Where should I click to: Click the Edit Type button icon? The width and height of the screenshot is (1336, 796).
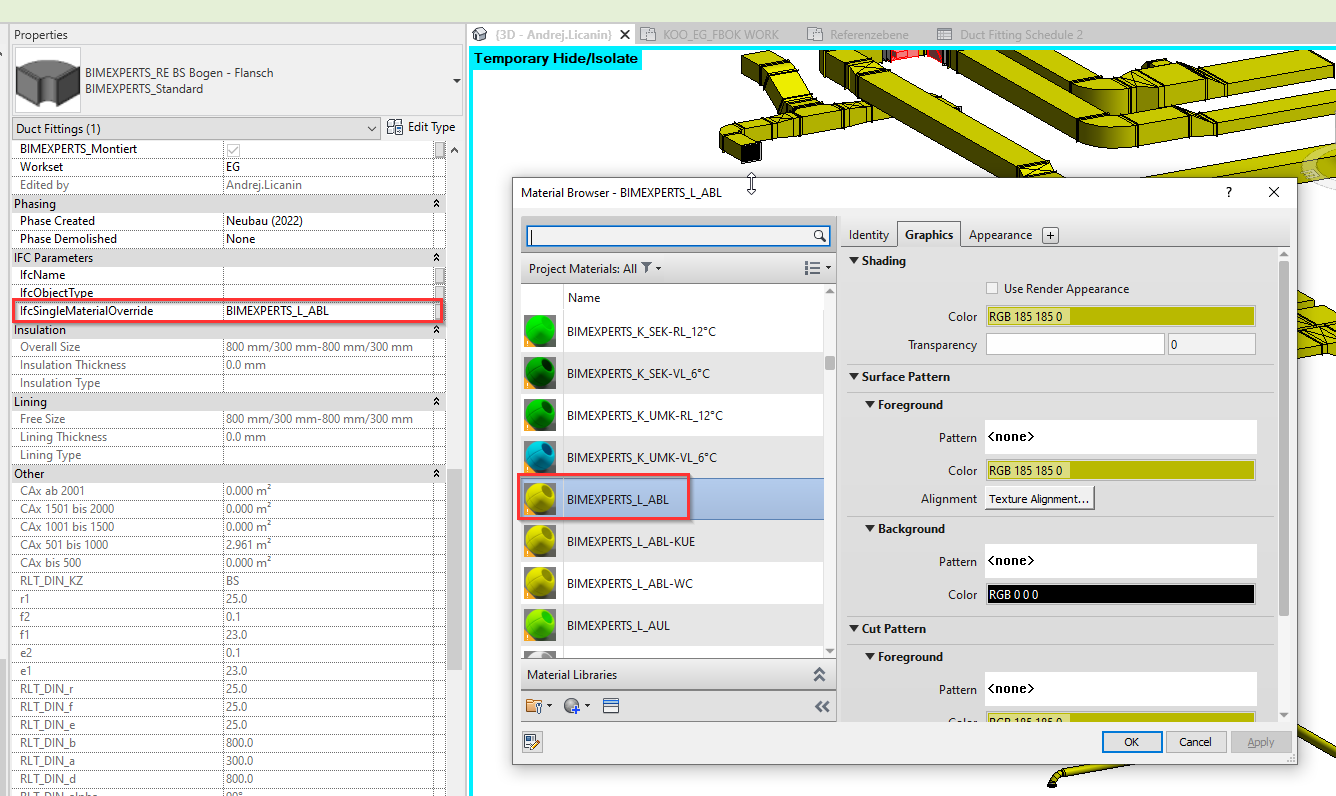[x=396, y=126]
